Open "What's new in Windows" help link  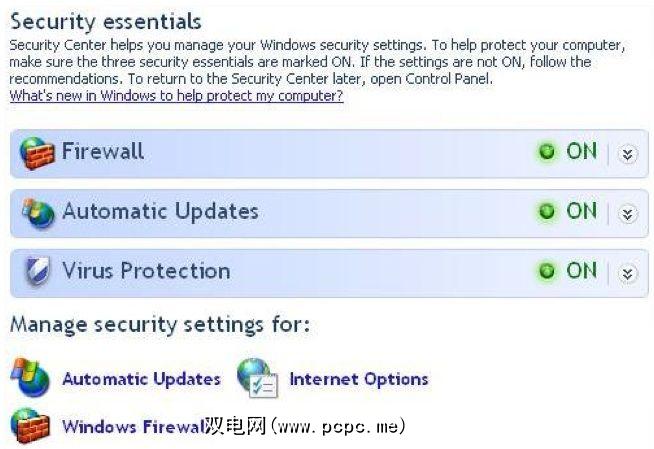(176, 97)
